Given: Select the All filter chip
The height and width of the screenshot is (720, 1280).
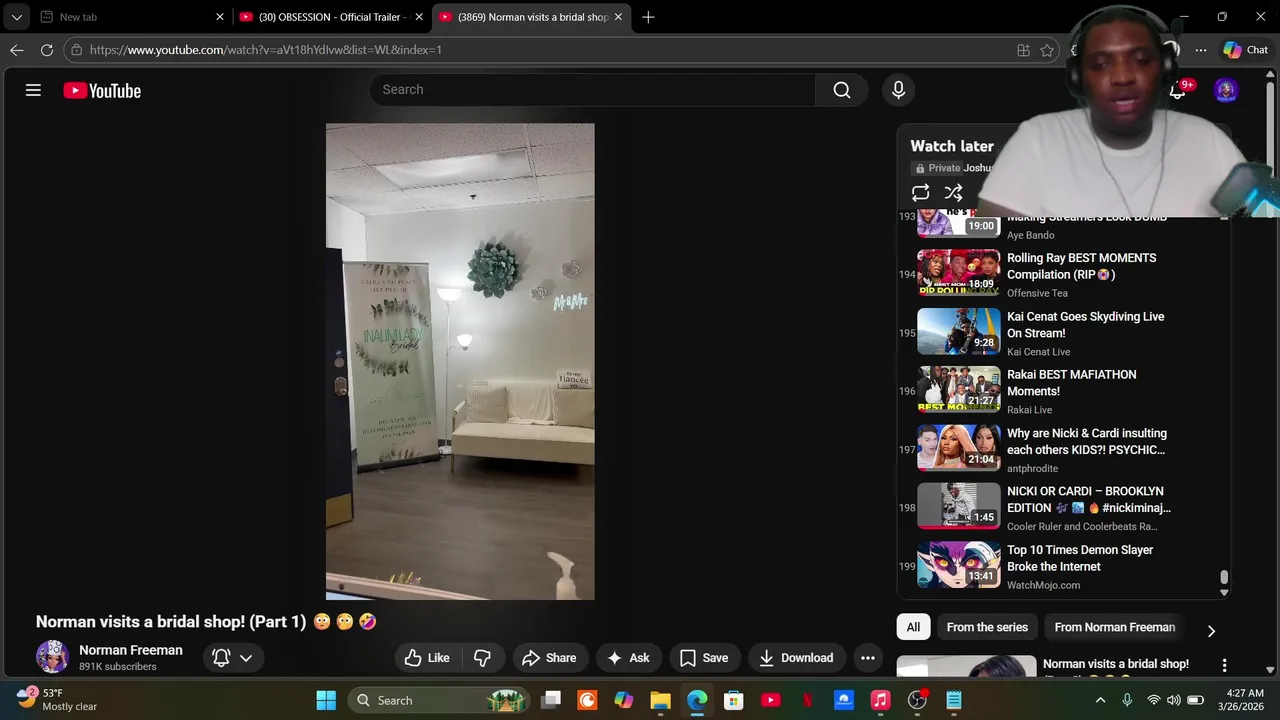Looking at the screenshot, I should coord(913,627).
